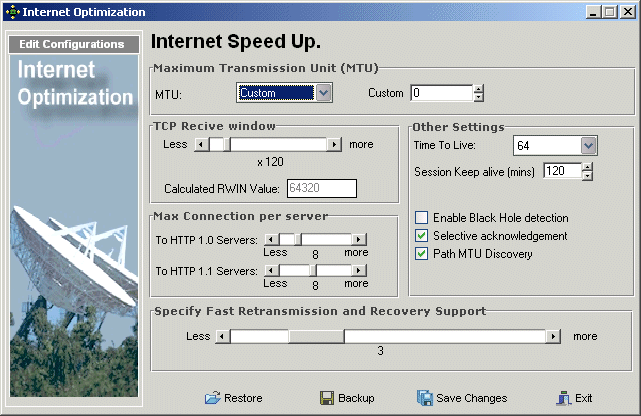
Task: Close the Internet Optimization window
Action: pos(628,12)
